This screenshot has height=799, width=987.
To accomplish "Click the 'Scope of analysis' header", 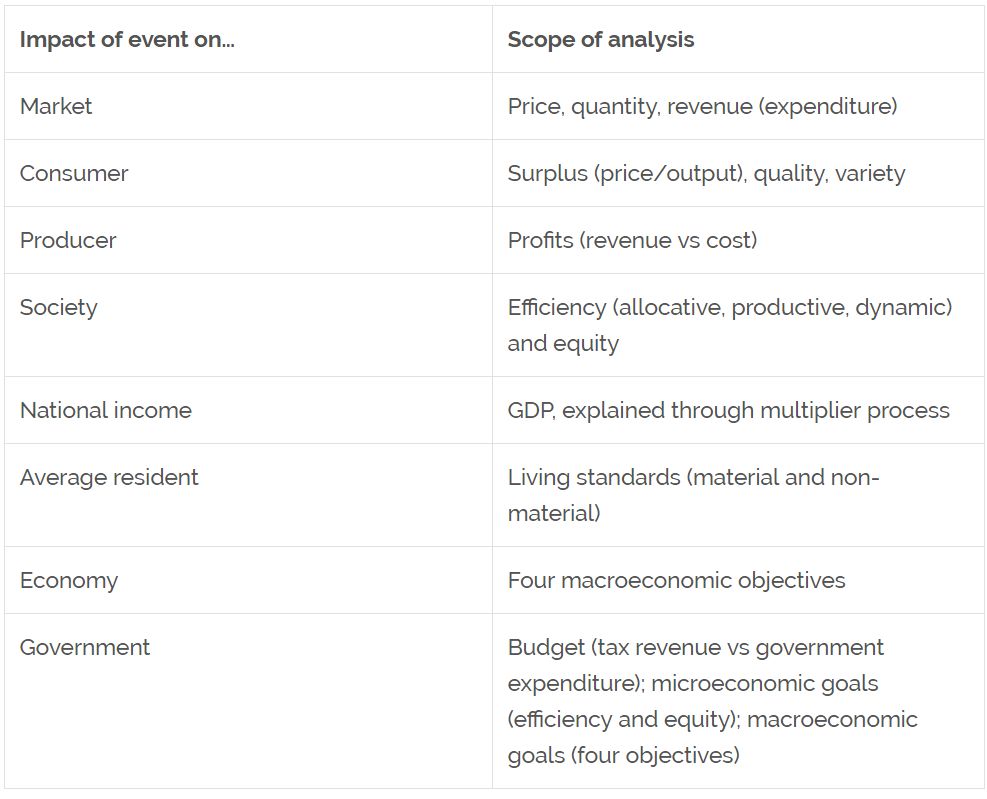I will pyautogui.click(x=601, y=40).
